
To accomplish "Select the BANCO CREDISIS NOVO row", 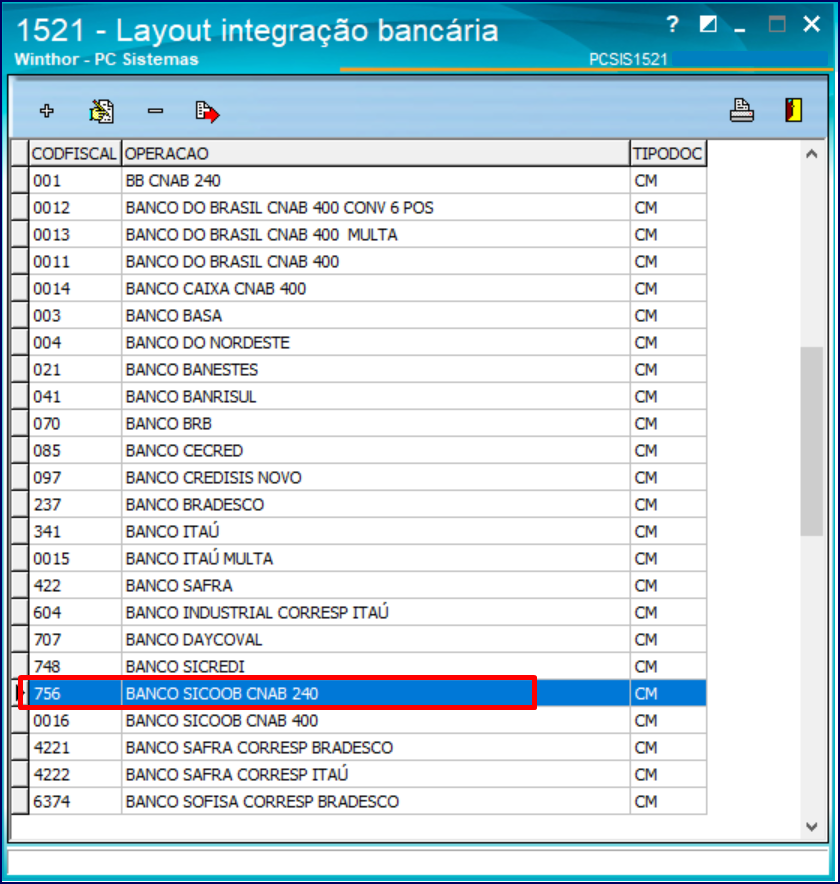I will coord(368,478).
